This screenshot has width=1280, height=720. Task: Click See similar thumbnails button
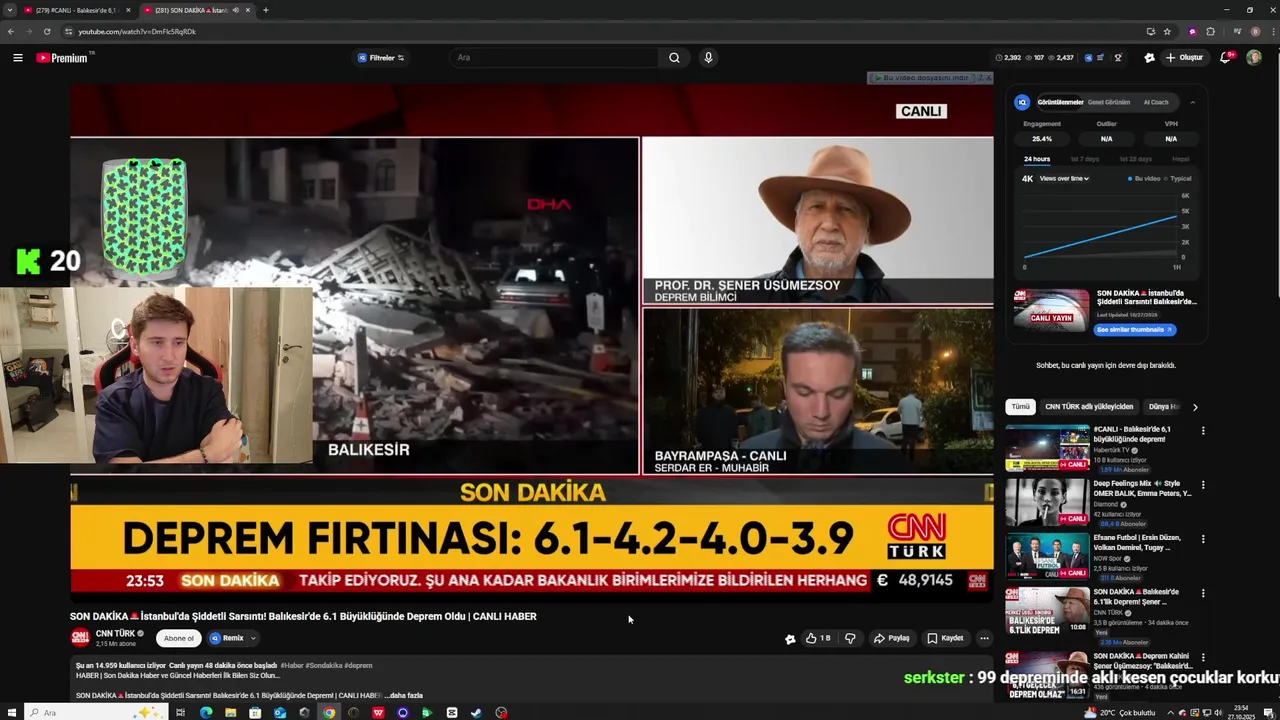pos(1134,330)
